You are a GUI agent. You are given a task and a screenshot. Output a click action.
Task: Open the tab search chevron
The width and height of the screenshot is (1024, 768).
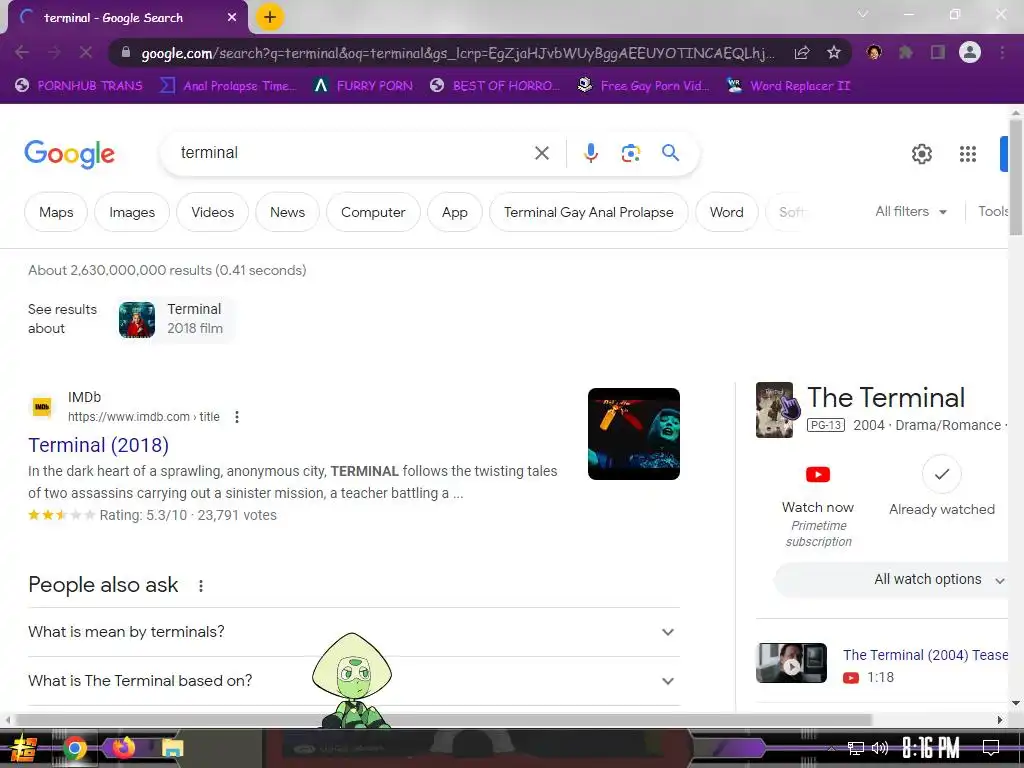(x=863, y=14)
